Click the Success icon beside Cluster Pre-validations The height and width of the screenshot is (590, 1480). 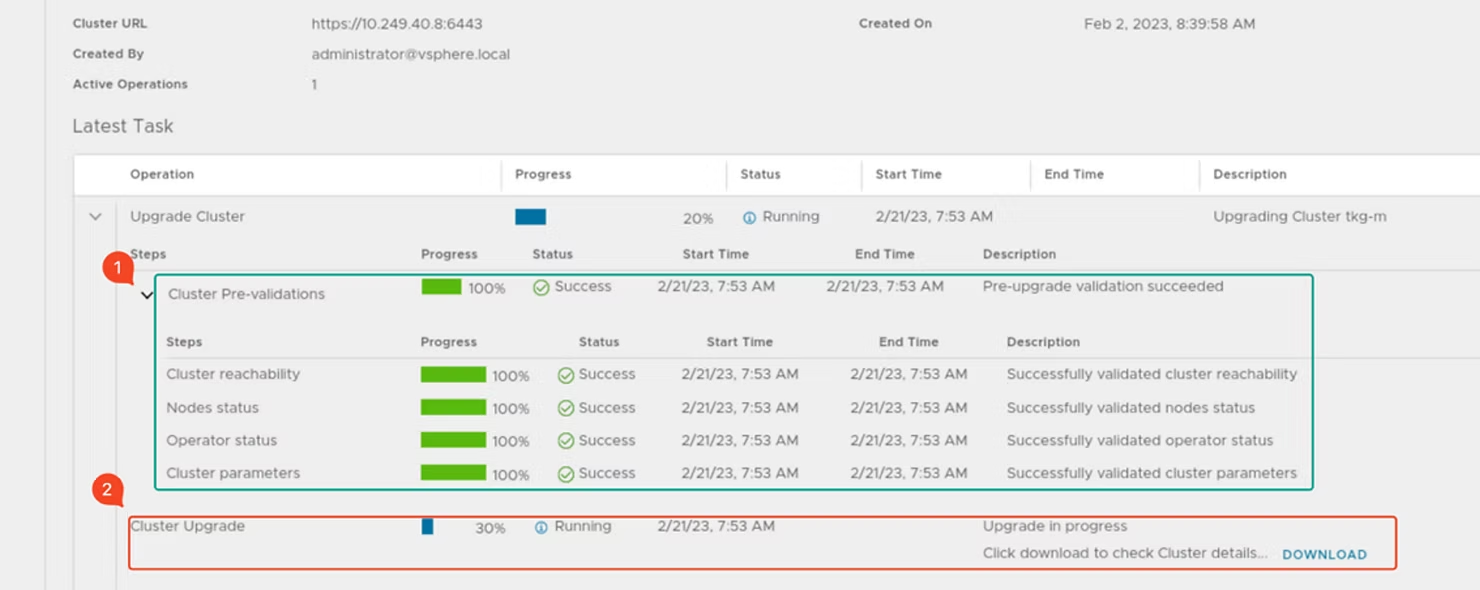click(539, 287)
